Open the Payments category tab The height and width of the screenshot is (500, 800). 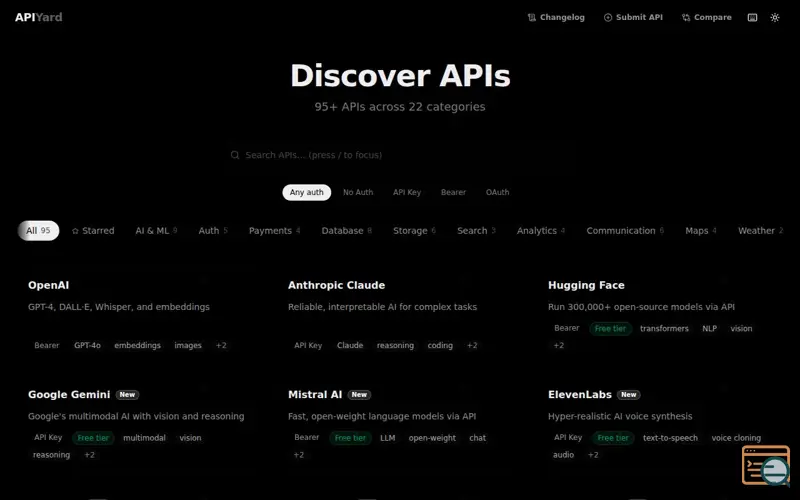(x=274, y=231)
